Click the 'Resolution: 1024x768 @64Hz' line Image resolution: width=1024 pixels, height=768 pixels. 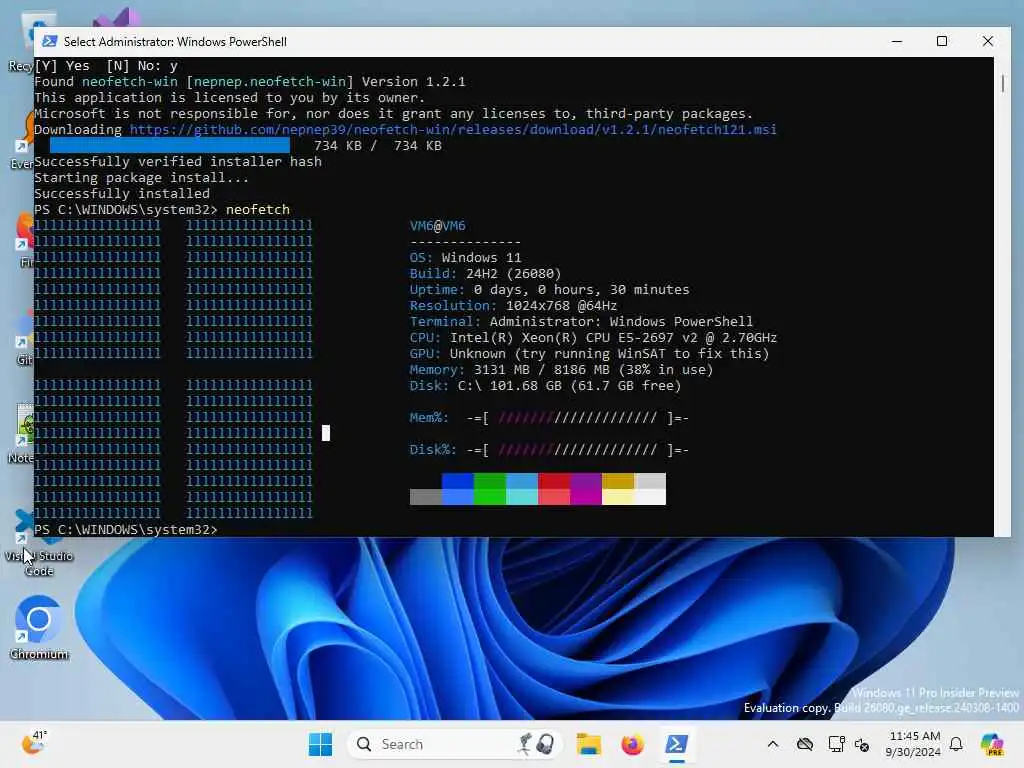point(513,306)
